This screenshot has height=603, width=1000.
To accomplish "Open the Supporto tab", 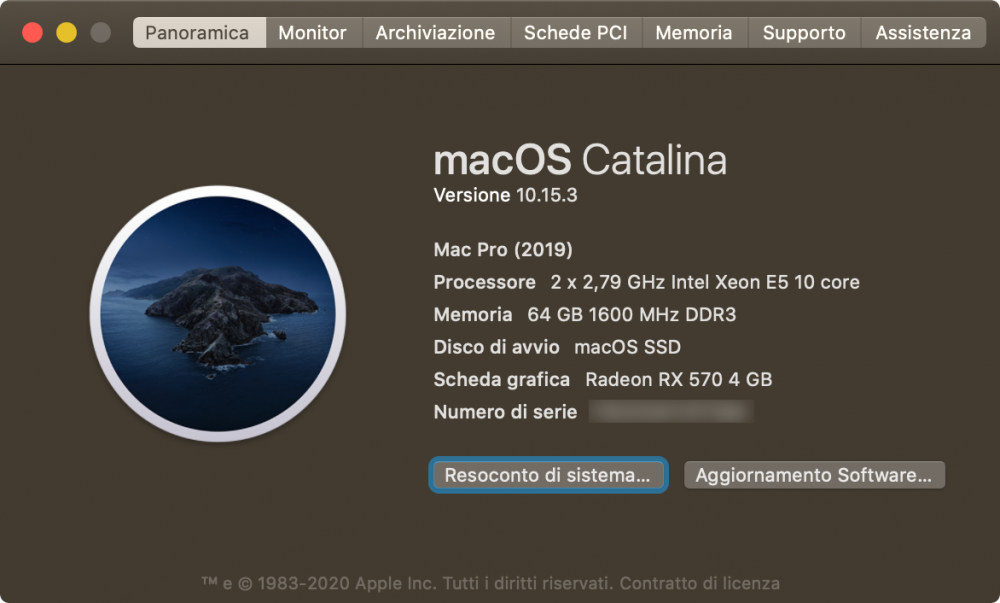I will tap(804, 33).
